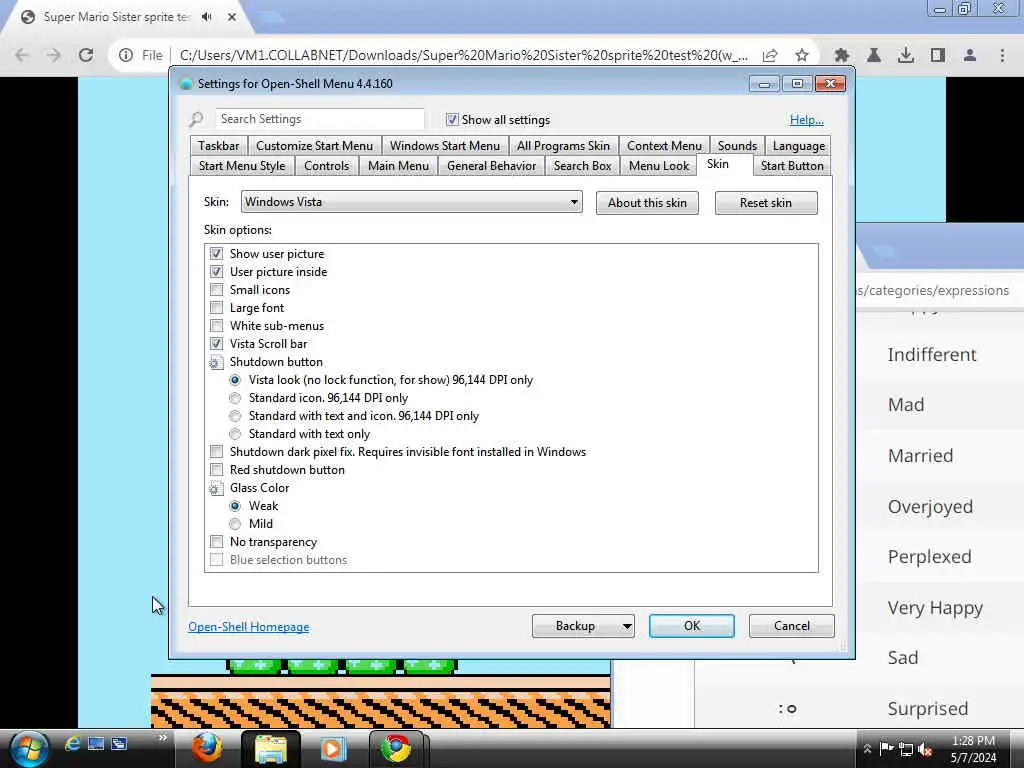The height and width of the screenshot is (768, 1024).
Task: Enable Red shutdown button checkbox
Action: 216,470
